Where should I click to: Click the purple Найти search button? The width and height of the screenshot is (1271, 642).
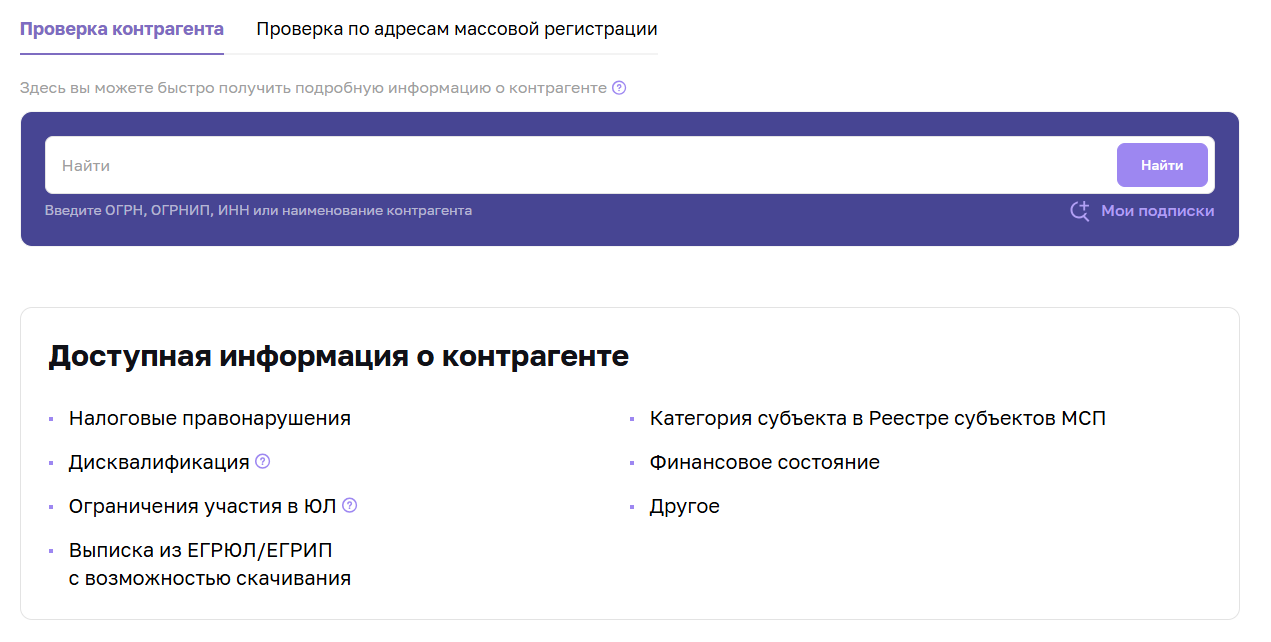pyautogui.click(x=1162, y=165)
